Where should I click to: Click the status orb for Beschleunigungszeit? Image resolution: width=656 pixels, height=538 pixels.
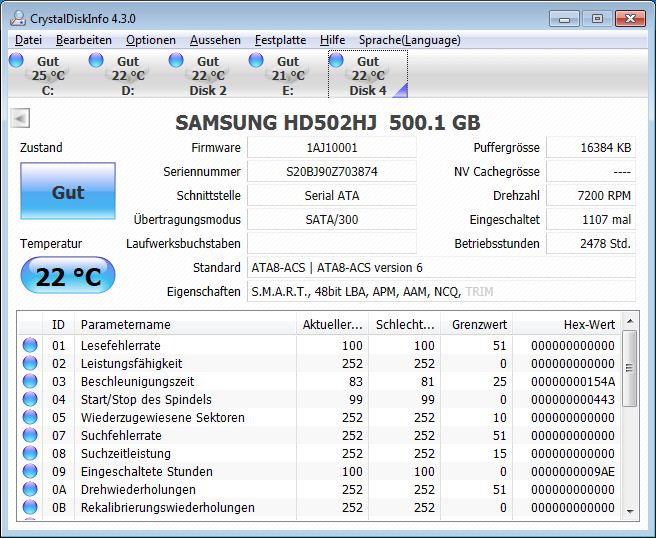point(30,381)
